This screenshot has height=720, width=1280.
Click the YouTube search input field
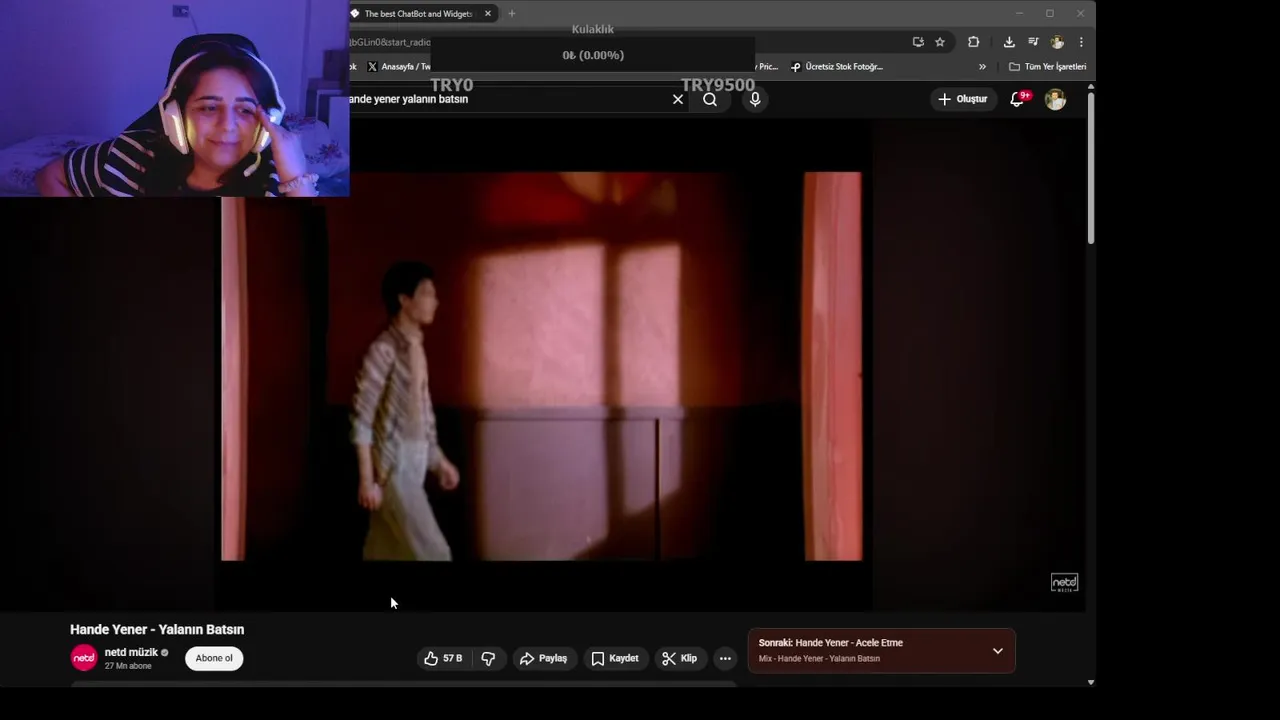pyautogui.click(x=508, y=99)
